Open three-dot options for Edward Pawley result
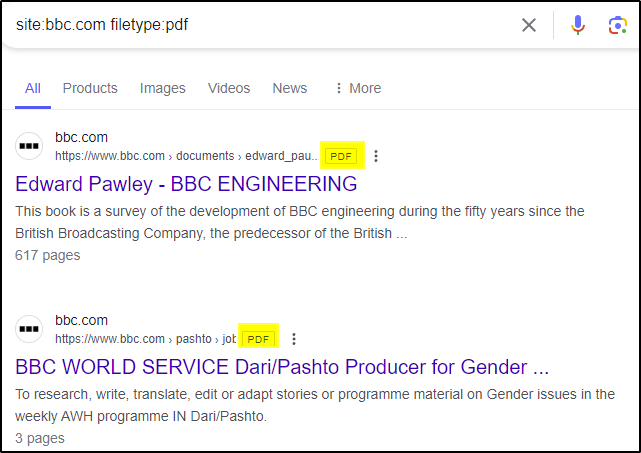 [x=376, y=156]
